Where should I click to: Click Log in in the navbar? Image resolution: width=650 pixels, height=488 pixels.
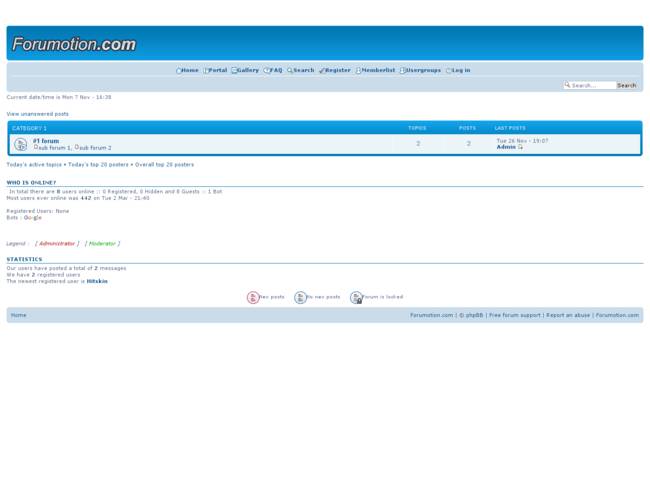pyautogui.click(x=460, y=71)
